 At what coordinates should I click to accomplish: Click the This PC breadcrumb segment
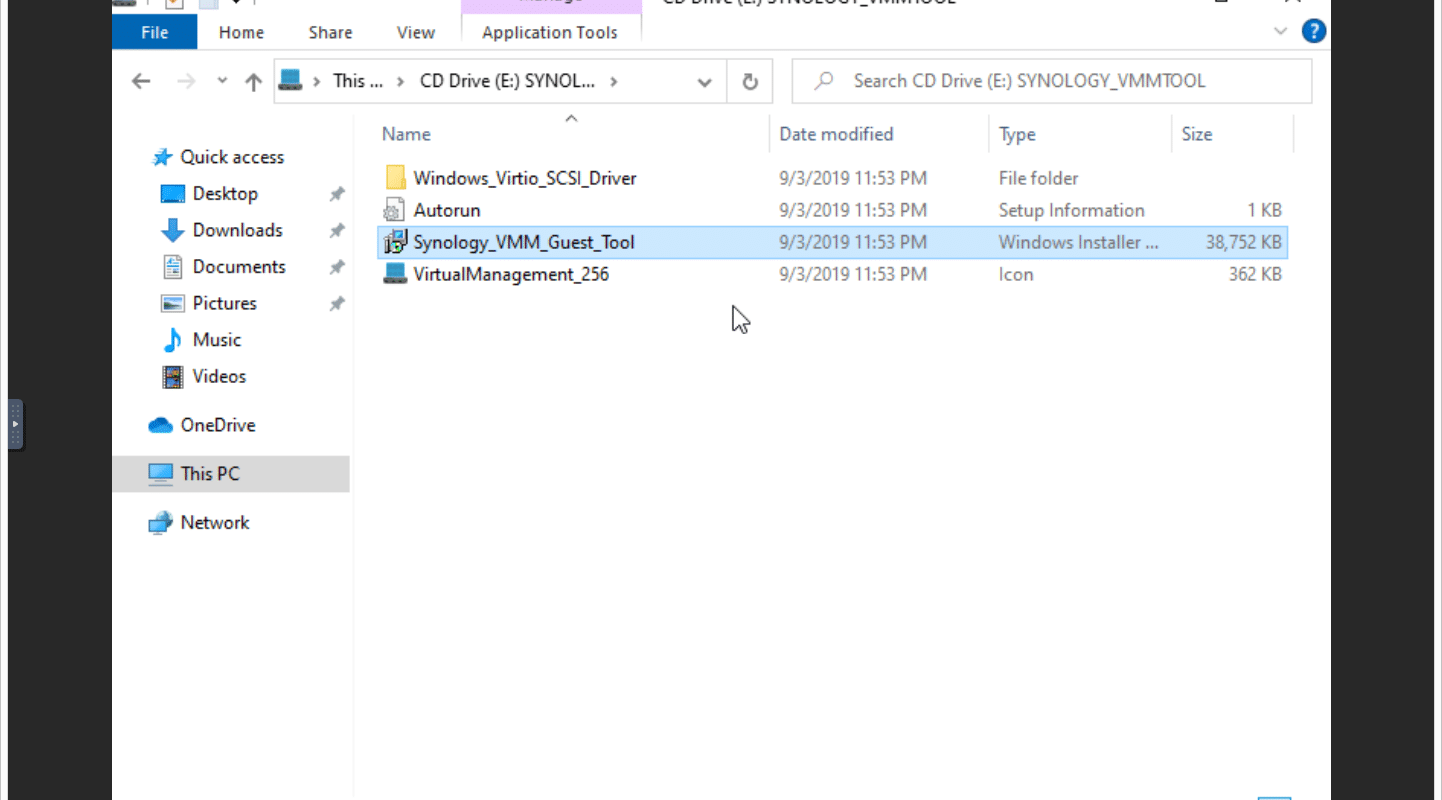(x=358, y=81)
